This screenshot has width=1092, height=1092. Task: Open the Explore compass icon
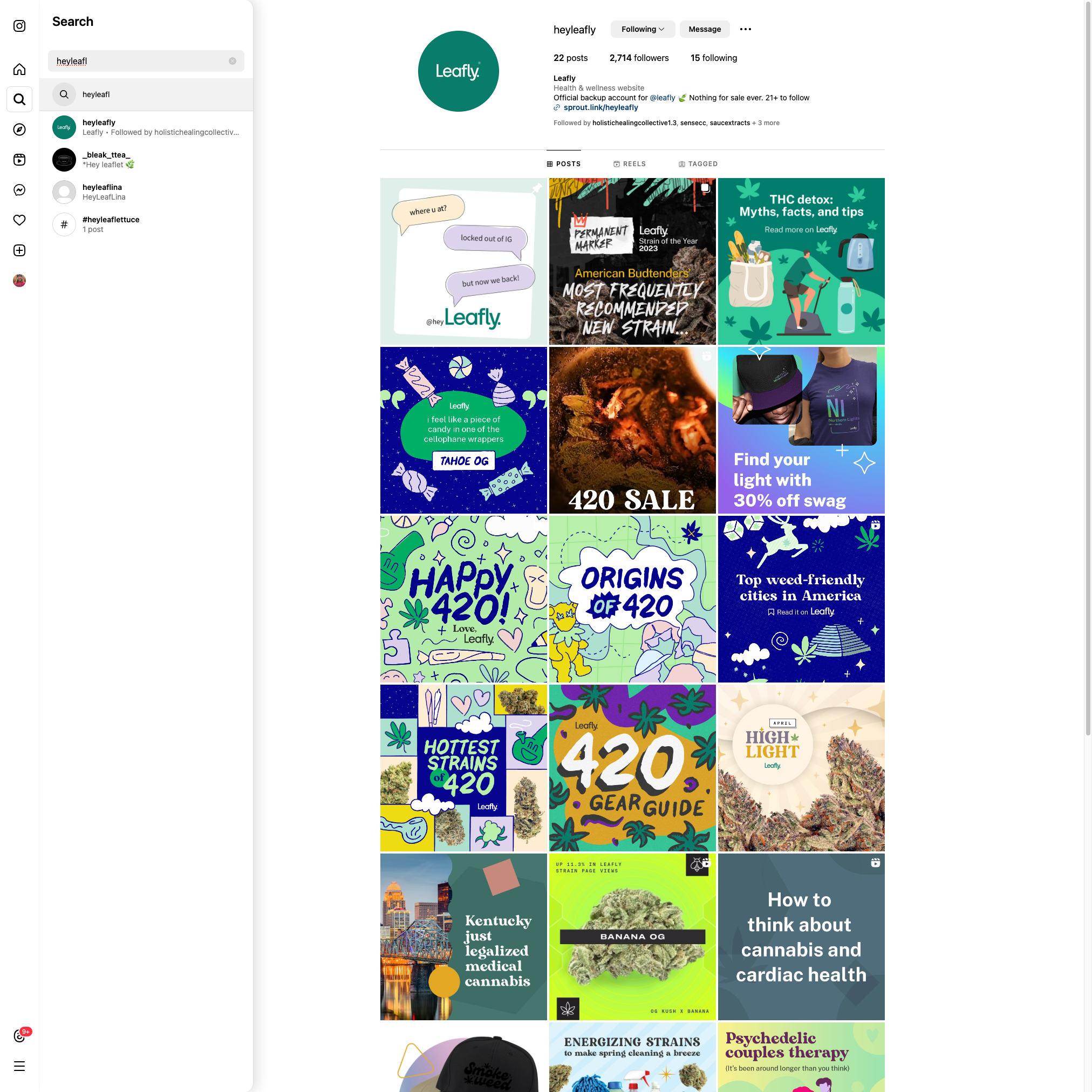19,129
